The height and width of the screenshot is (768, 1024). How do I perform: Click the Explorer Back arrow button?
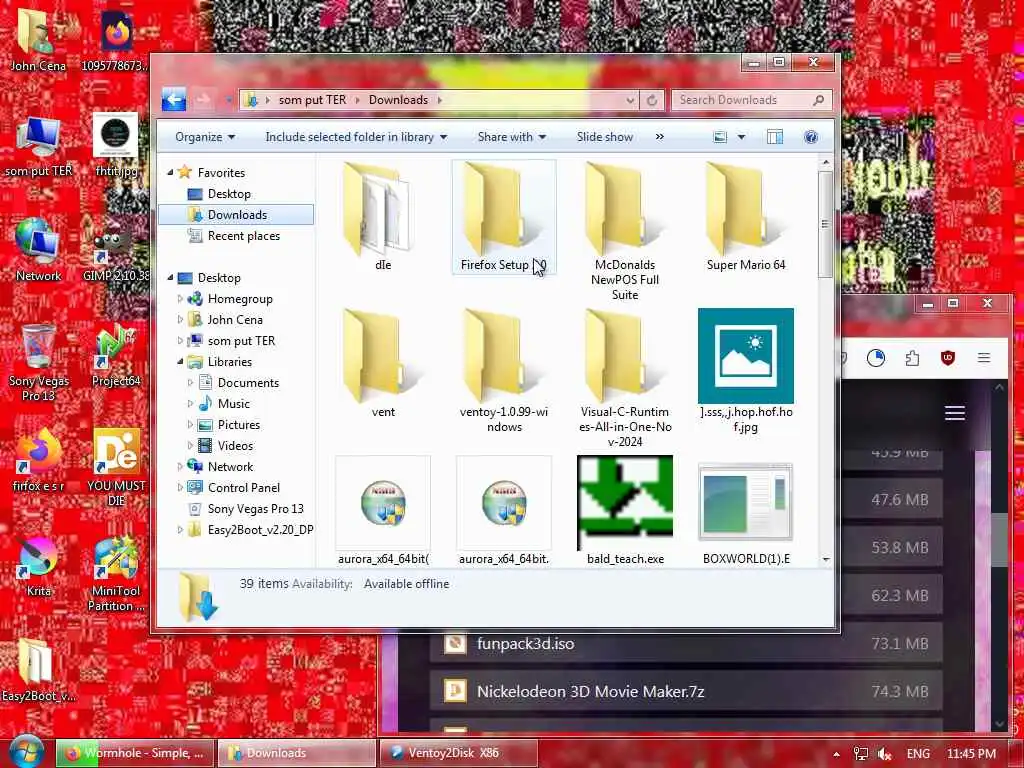click(x=174, y=99)
